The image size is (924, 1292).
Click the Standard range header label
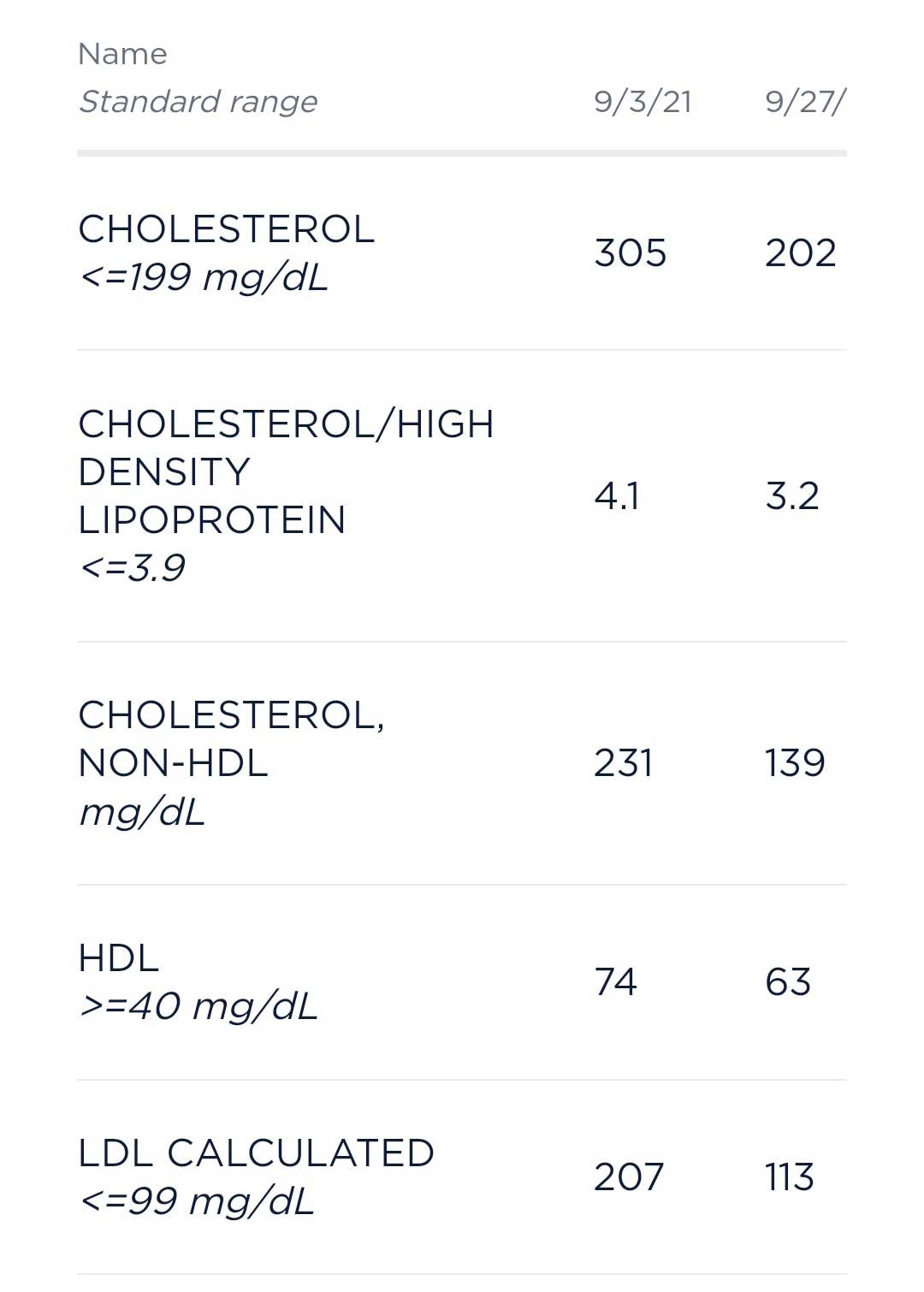point(198,102)
